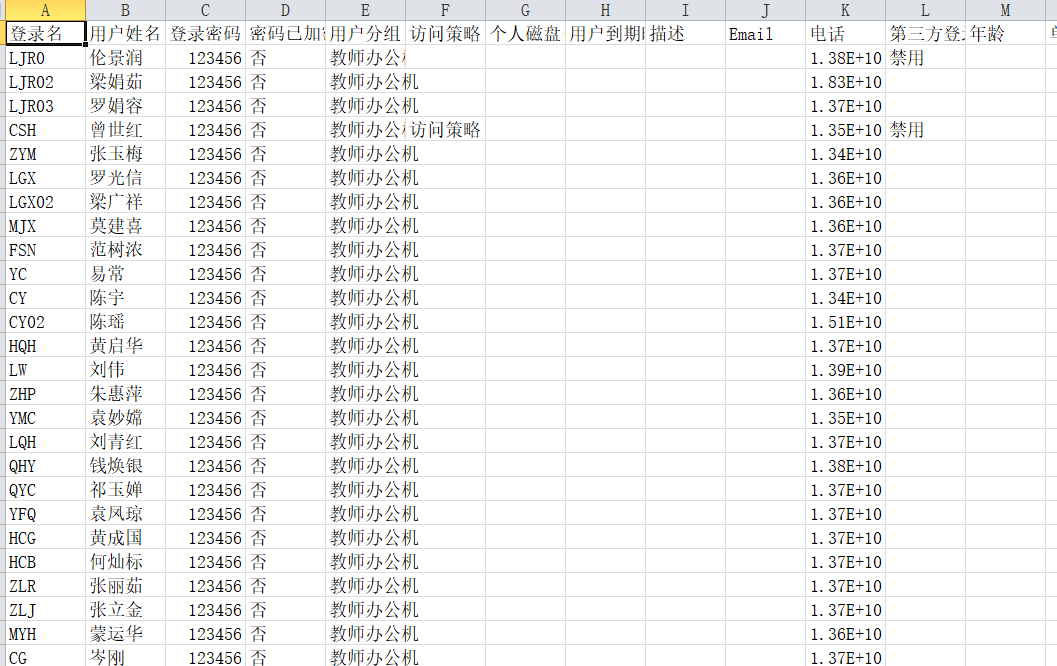This screenshot has height=666, width=1057.
Task: Click the name cell 黄启华
Action: (x=125, y=346)
